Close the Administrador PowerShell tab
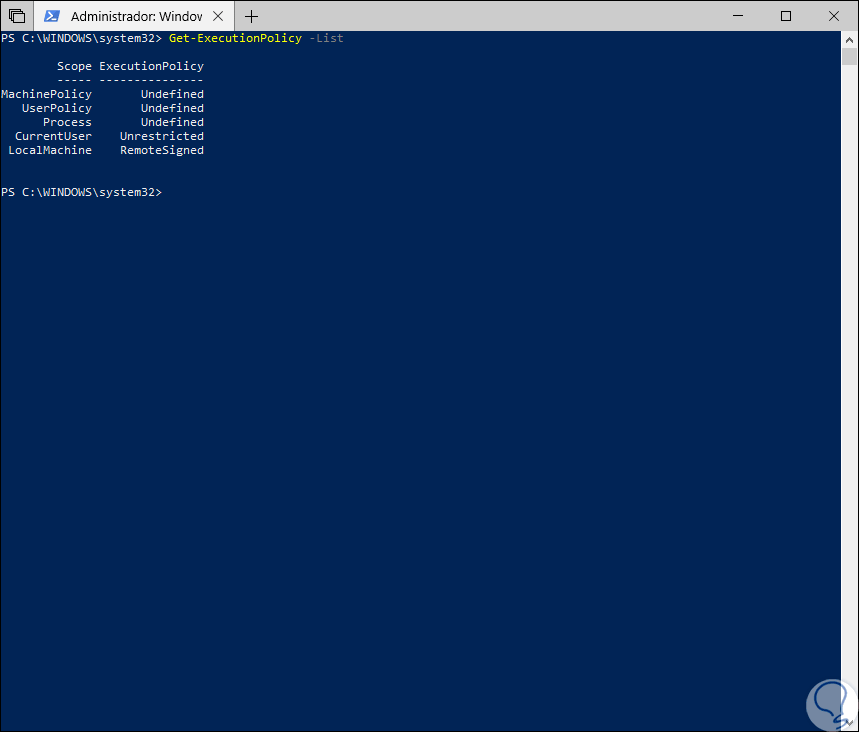The width and height of the screenshot is (859, 732). [x=218, y=16]
